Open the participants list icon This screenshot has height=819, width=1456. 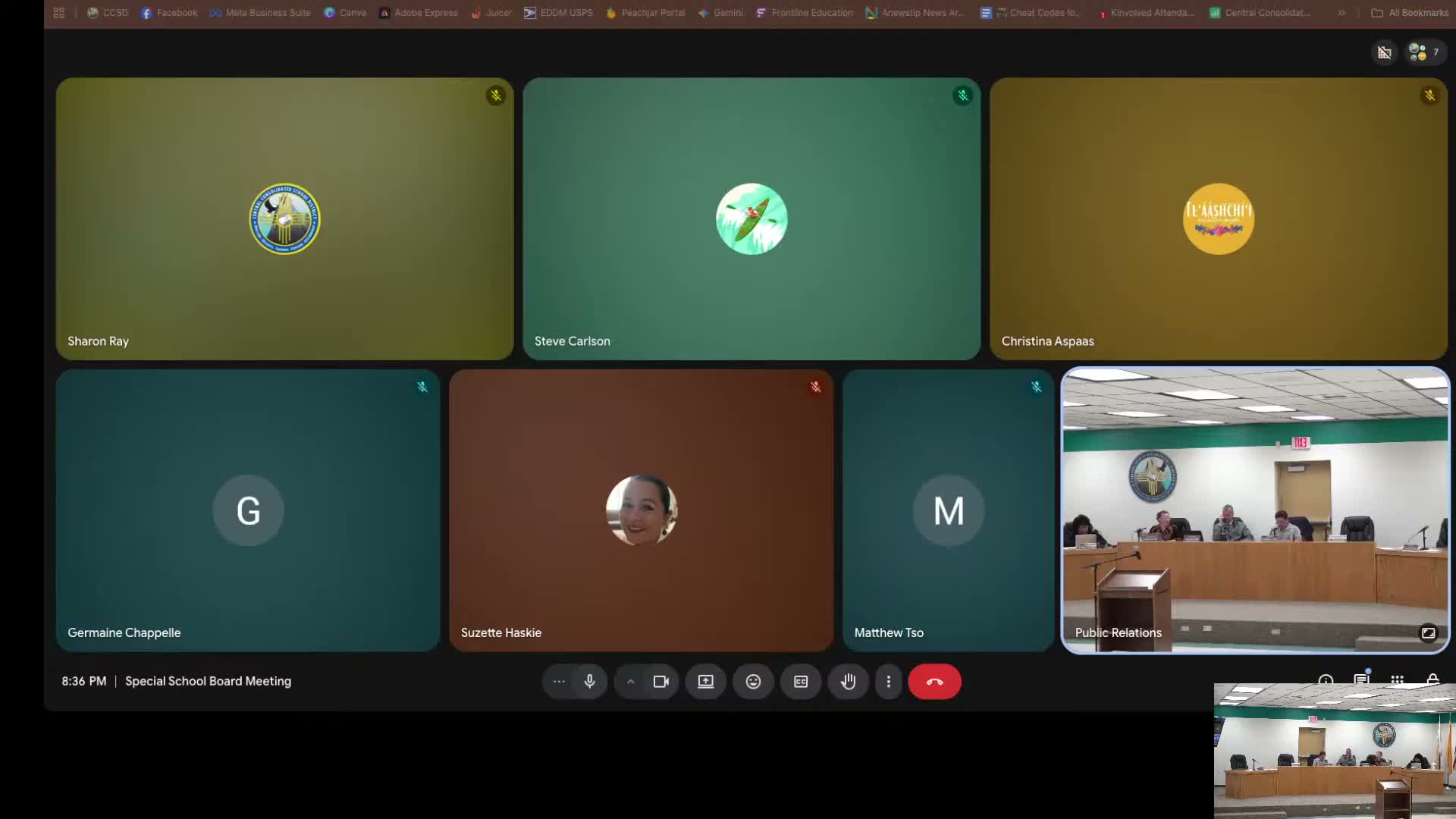pos(1424,52)
